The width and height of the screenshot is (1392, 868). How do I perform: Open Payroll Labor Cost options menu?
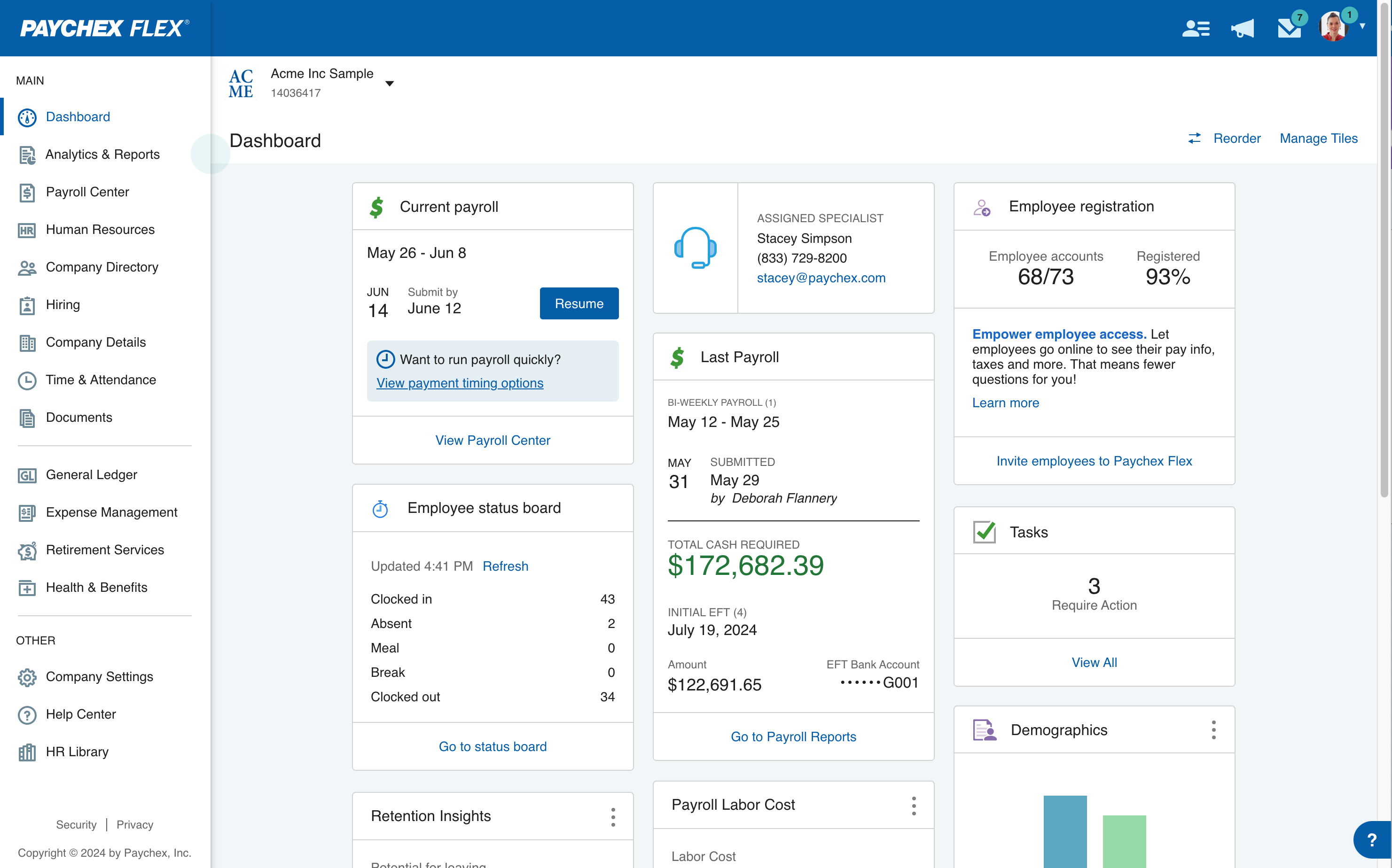(914, 806)
